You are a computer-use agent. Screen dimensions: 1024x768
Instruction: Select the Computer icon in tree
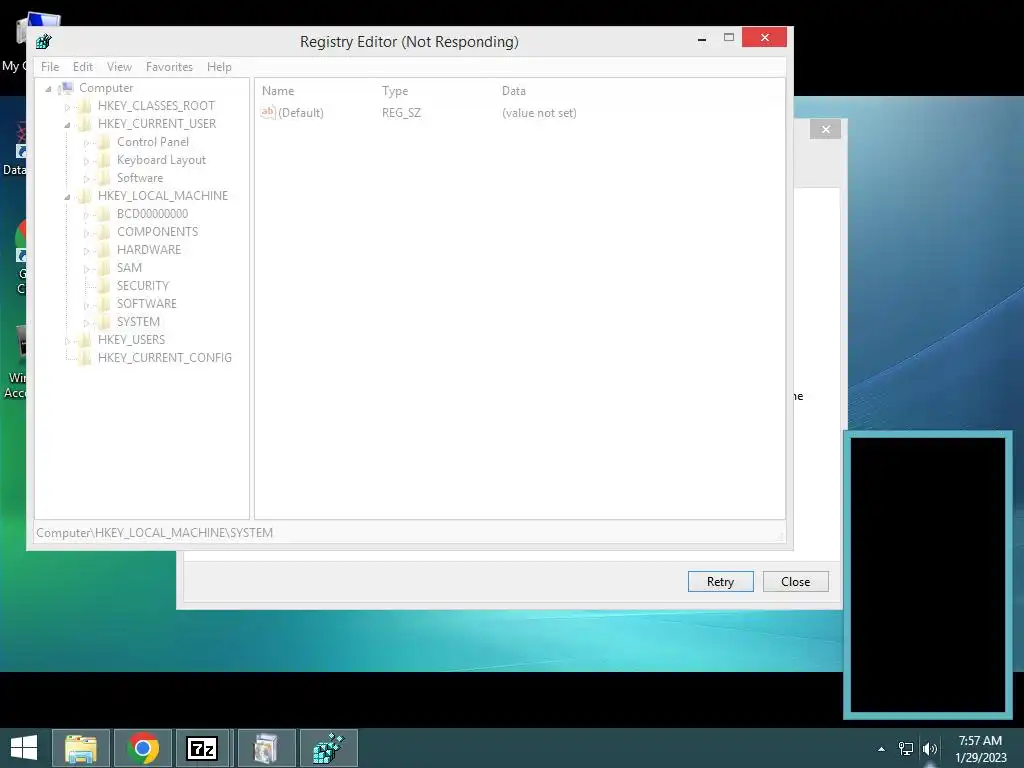(66, 88)
